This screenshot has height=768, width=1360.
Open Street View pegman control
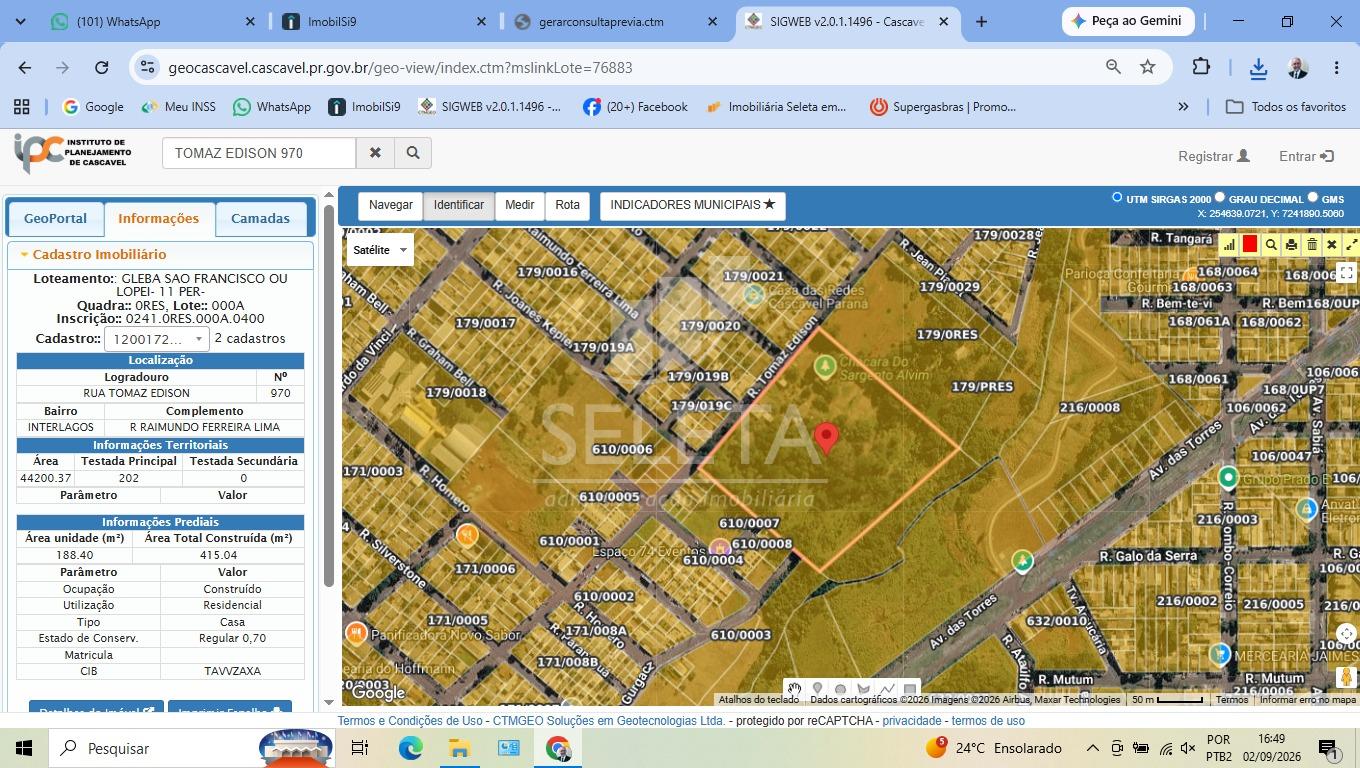[x=1346, y=677]
